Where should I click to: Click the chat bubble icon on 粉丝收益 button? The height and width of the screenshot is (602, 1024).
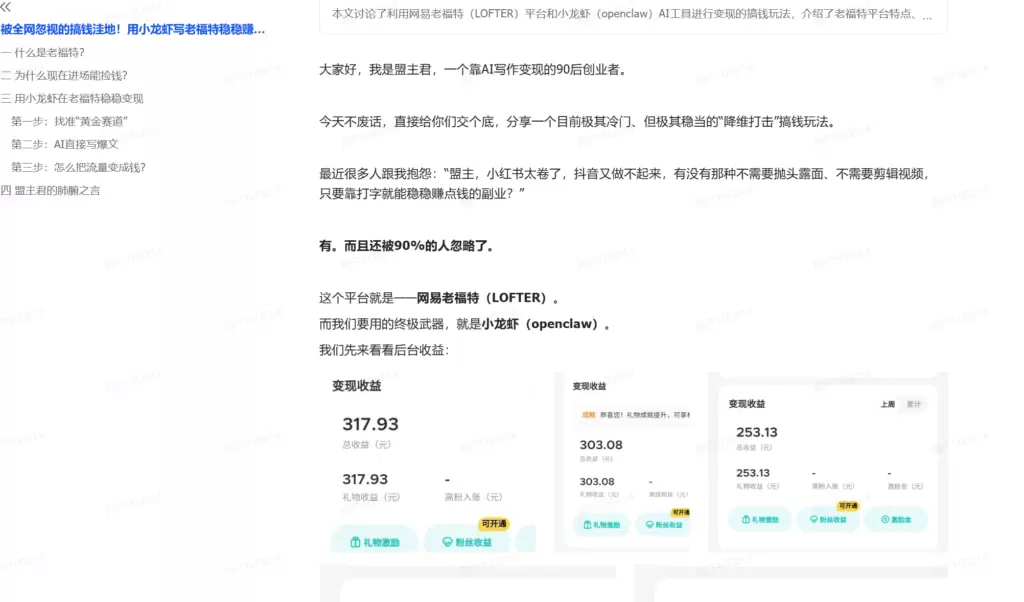[448, 541]
